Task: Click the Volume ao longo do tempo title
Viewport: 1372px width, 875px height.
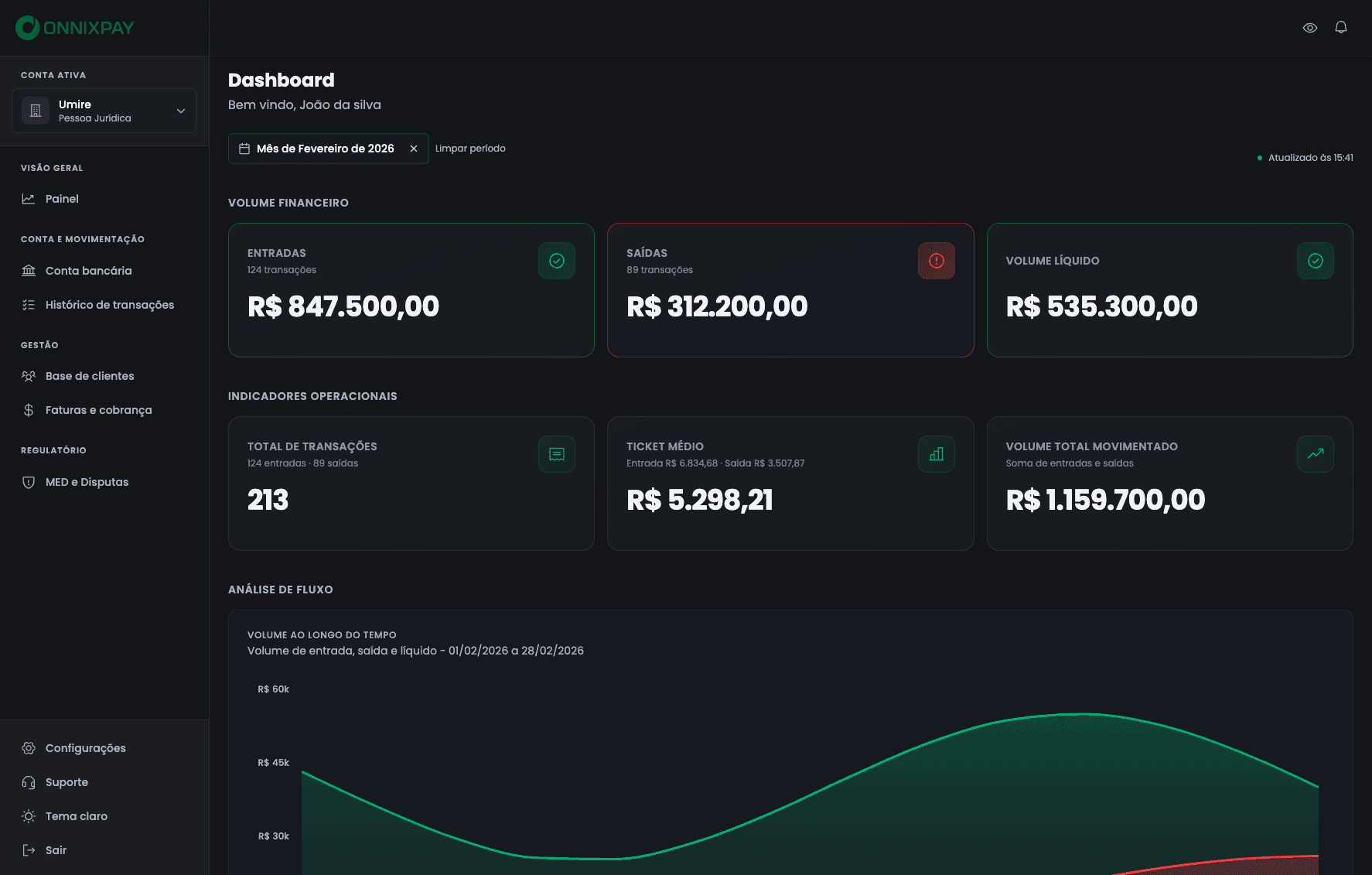Action: [322, 635]
